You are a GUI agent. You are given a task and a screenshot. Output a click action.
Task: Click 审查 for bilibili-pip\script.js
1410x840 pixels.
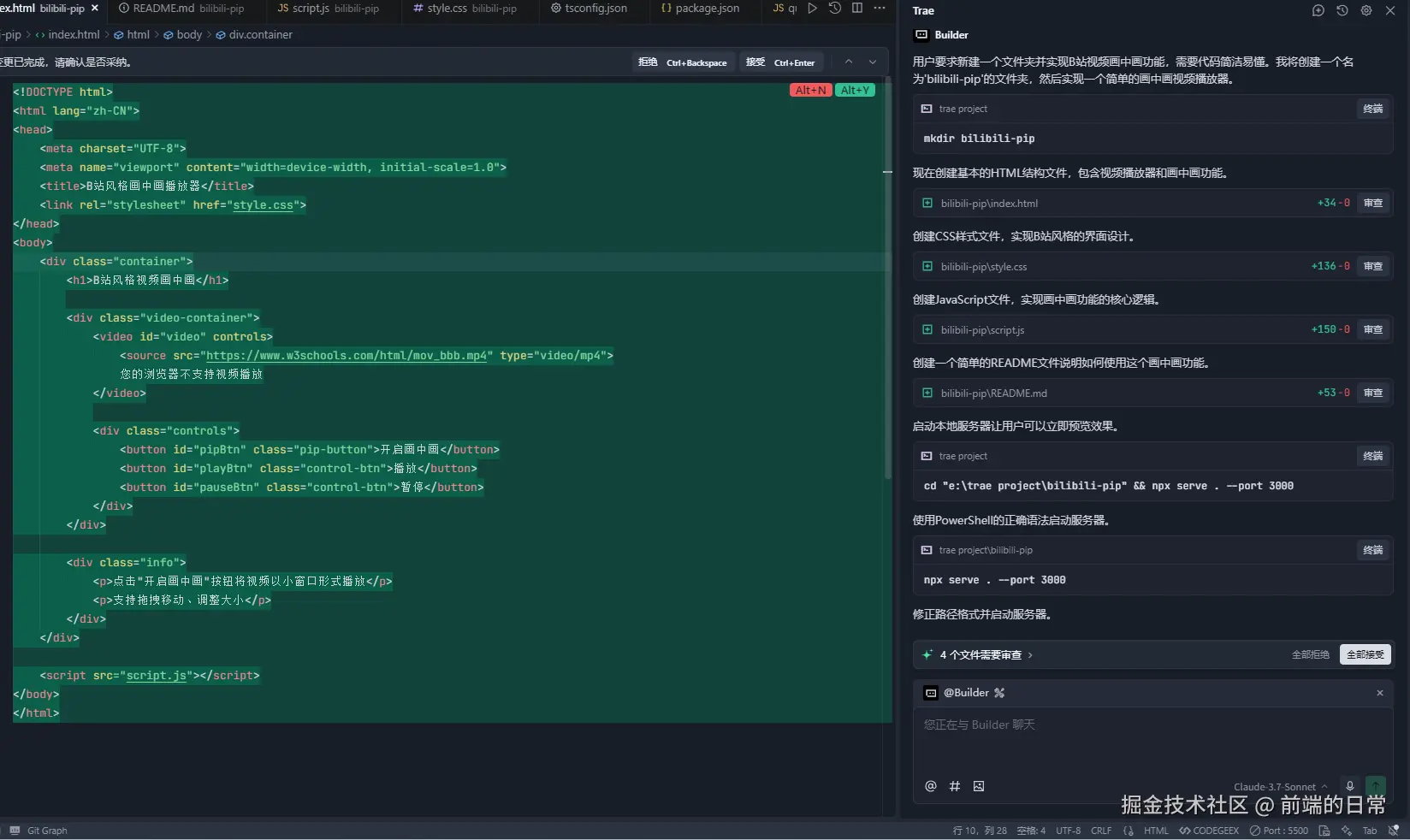click(x=1373, y=329)
